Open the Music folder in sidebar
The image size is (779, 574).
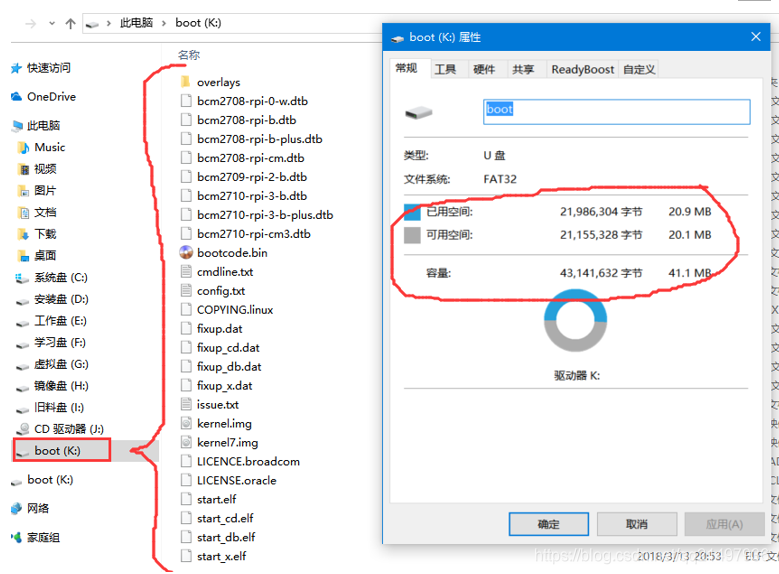pyautogui.click(x=42, y=147)
